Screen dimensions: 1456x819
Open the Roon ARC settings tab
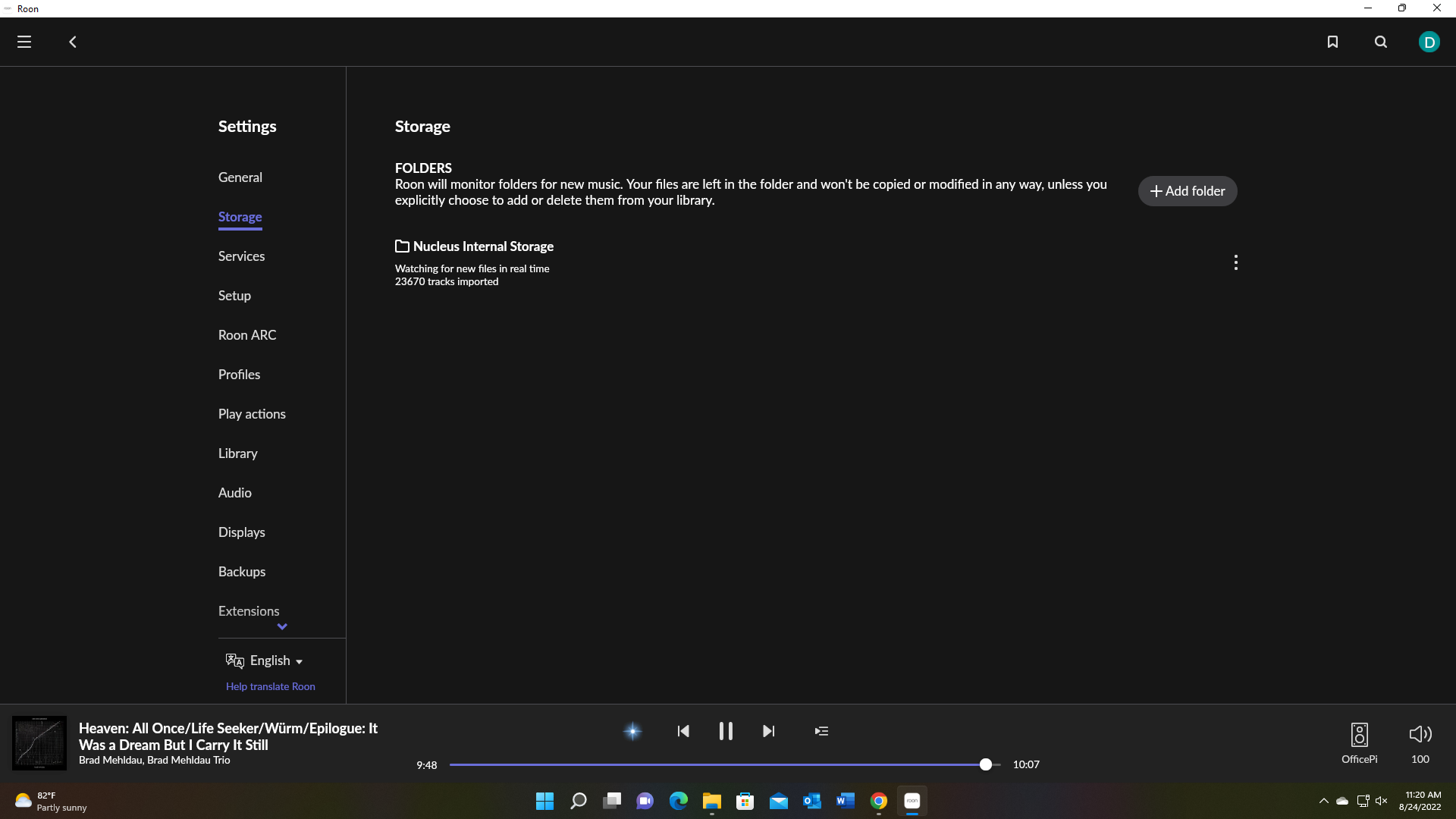pyautogui.click(x=247, y=335)
